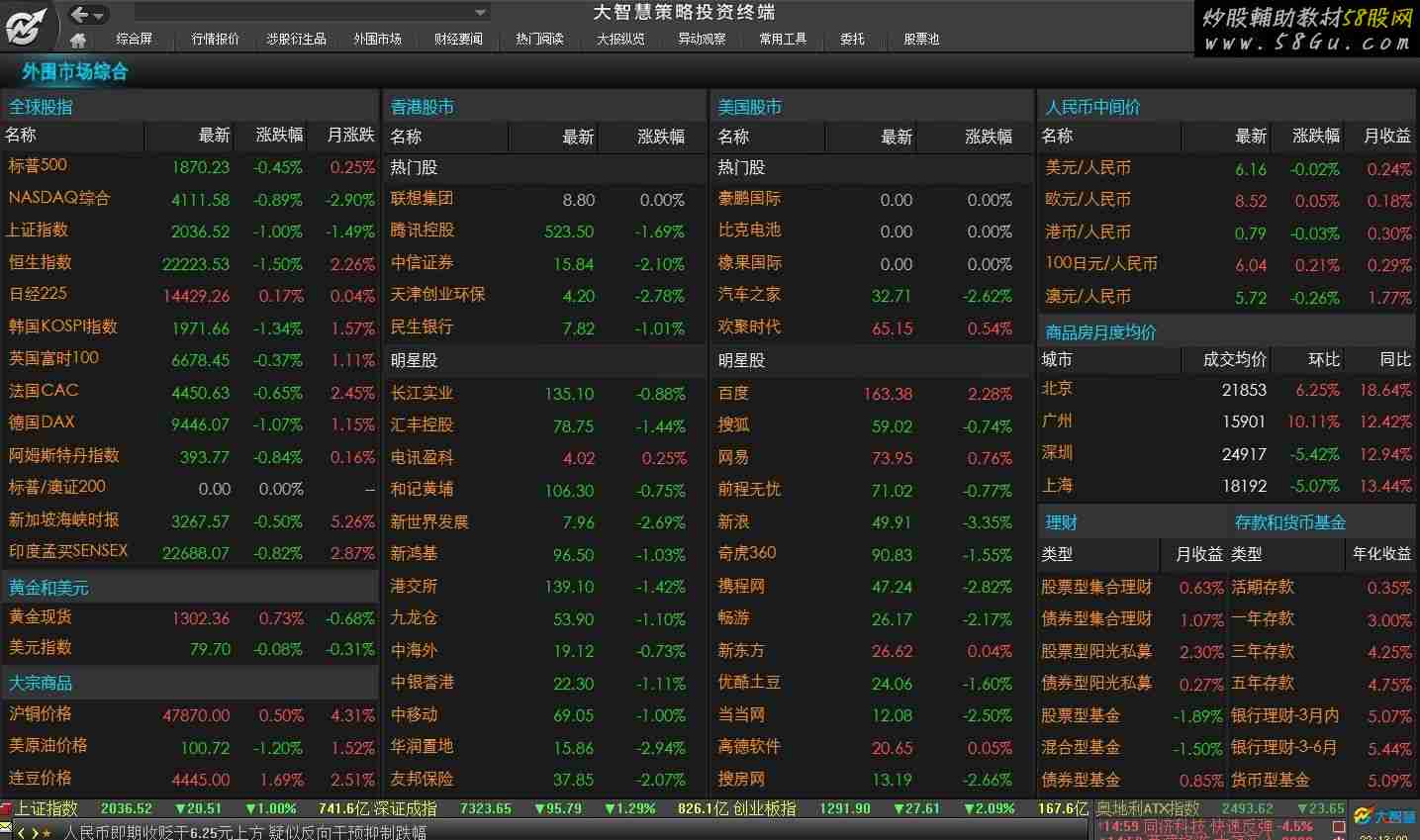Select the 沪铜价格 row
The width and height of the screenshot is (1420, 840).
tap(191, 714)
